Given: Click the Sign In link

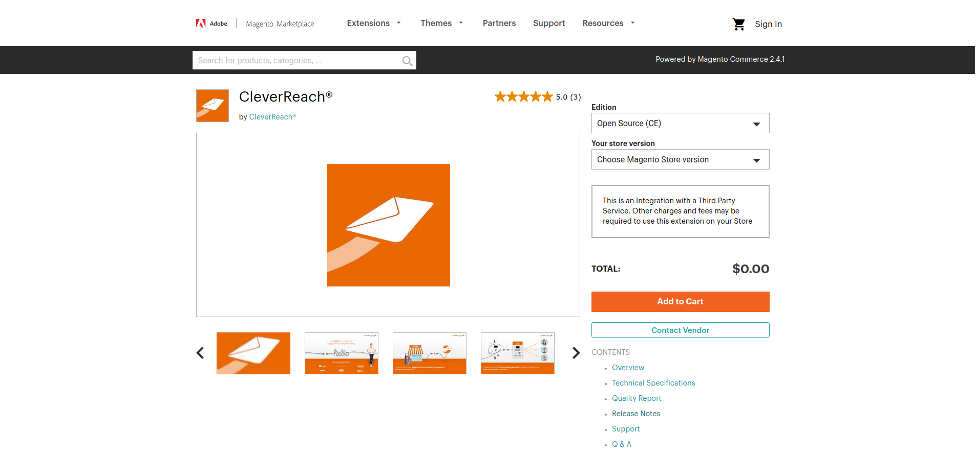Looking at the screenshot, I should (x=768, y=24).
